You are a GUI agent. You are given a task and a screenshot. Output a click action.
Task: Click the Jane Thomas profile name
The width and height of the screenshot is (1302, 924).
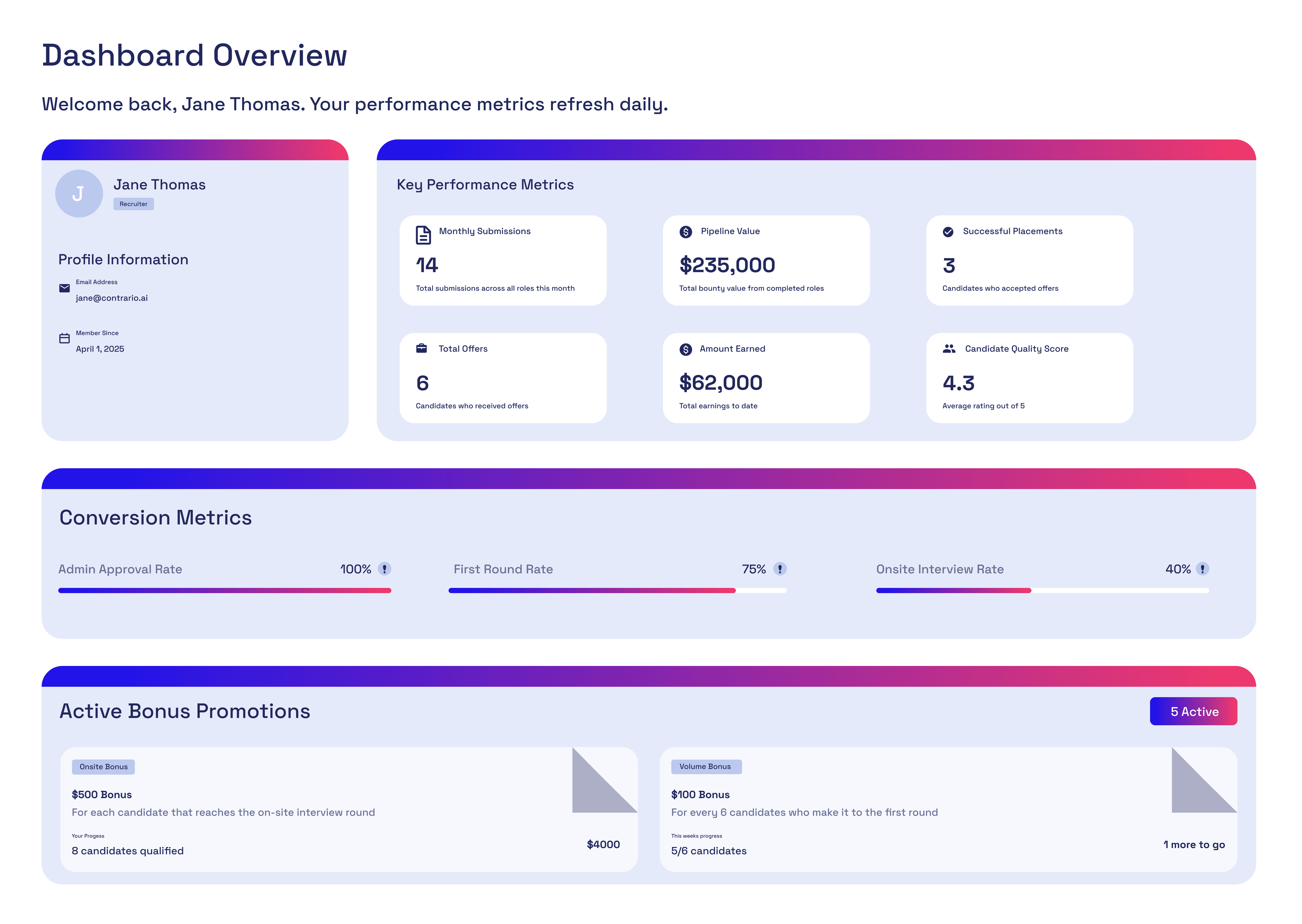[159, 184]
